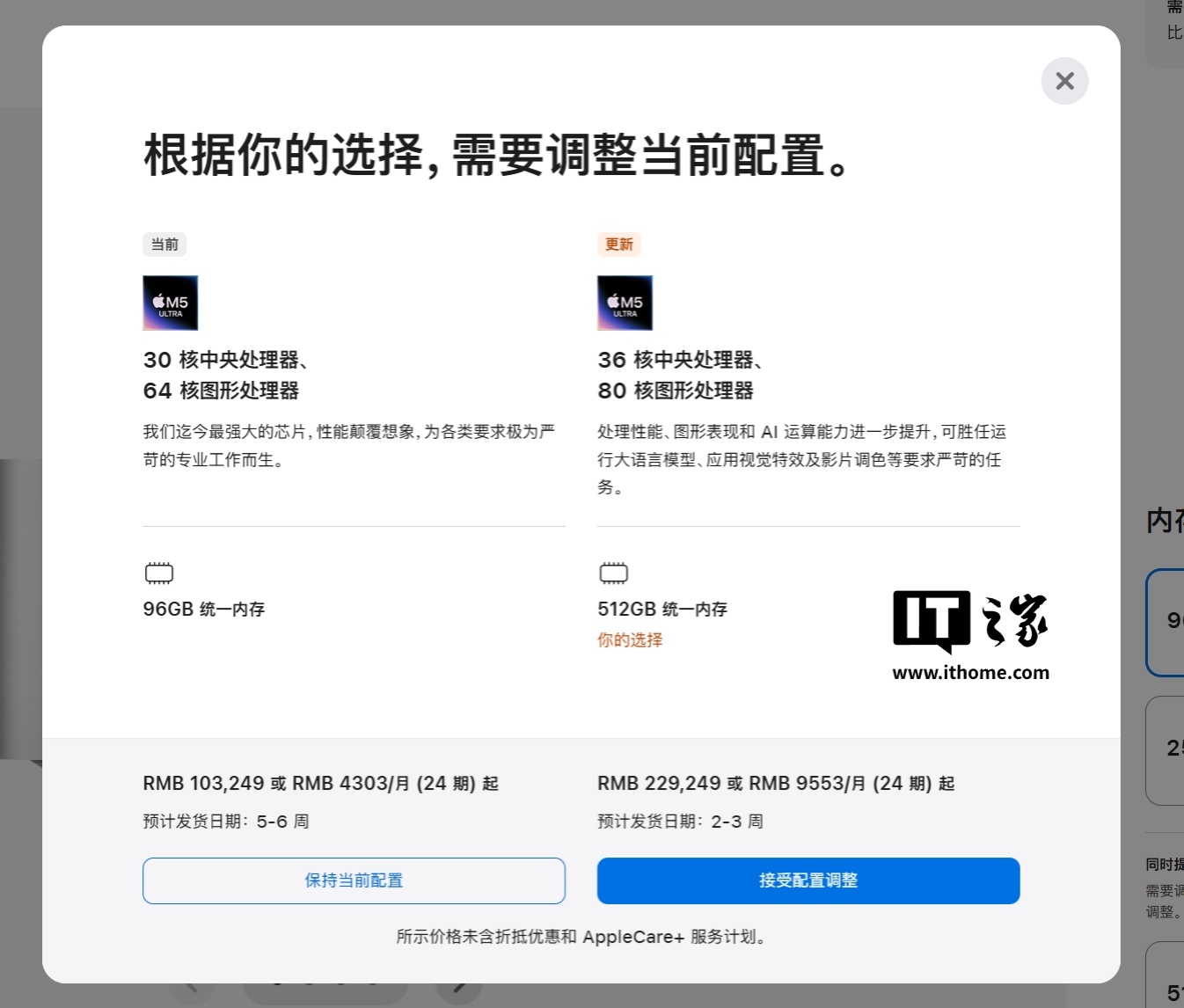Click the 更新 label badge

point(619,245)
